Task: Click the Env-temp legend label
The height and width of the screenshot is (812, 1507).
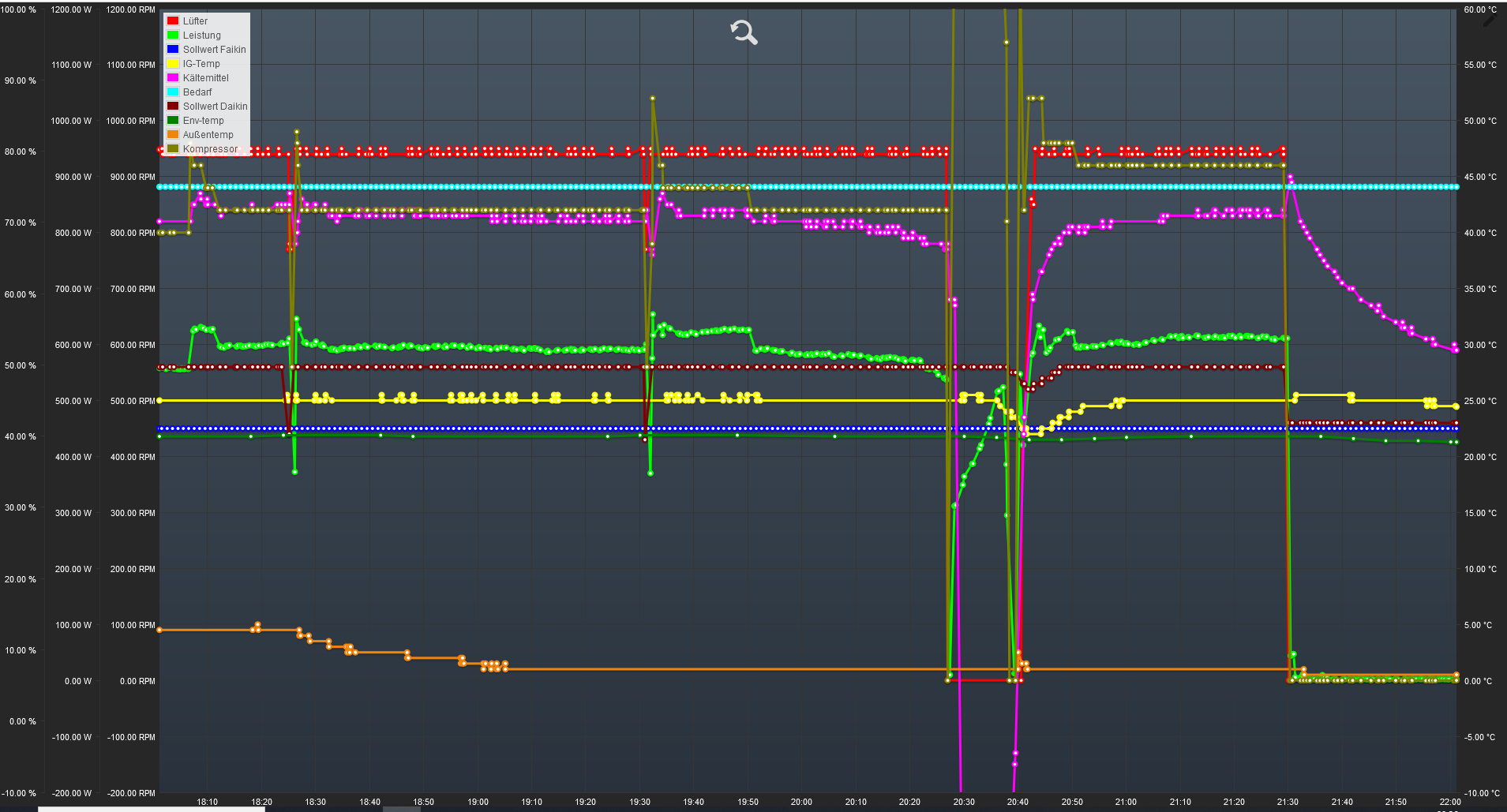Action: pos(203,121)
